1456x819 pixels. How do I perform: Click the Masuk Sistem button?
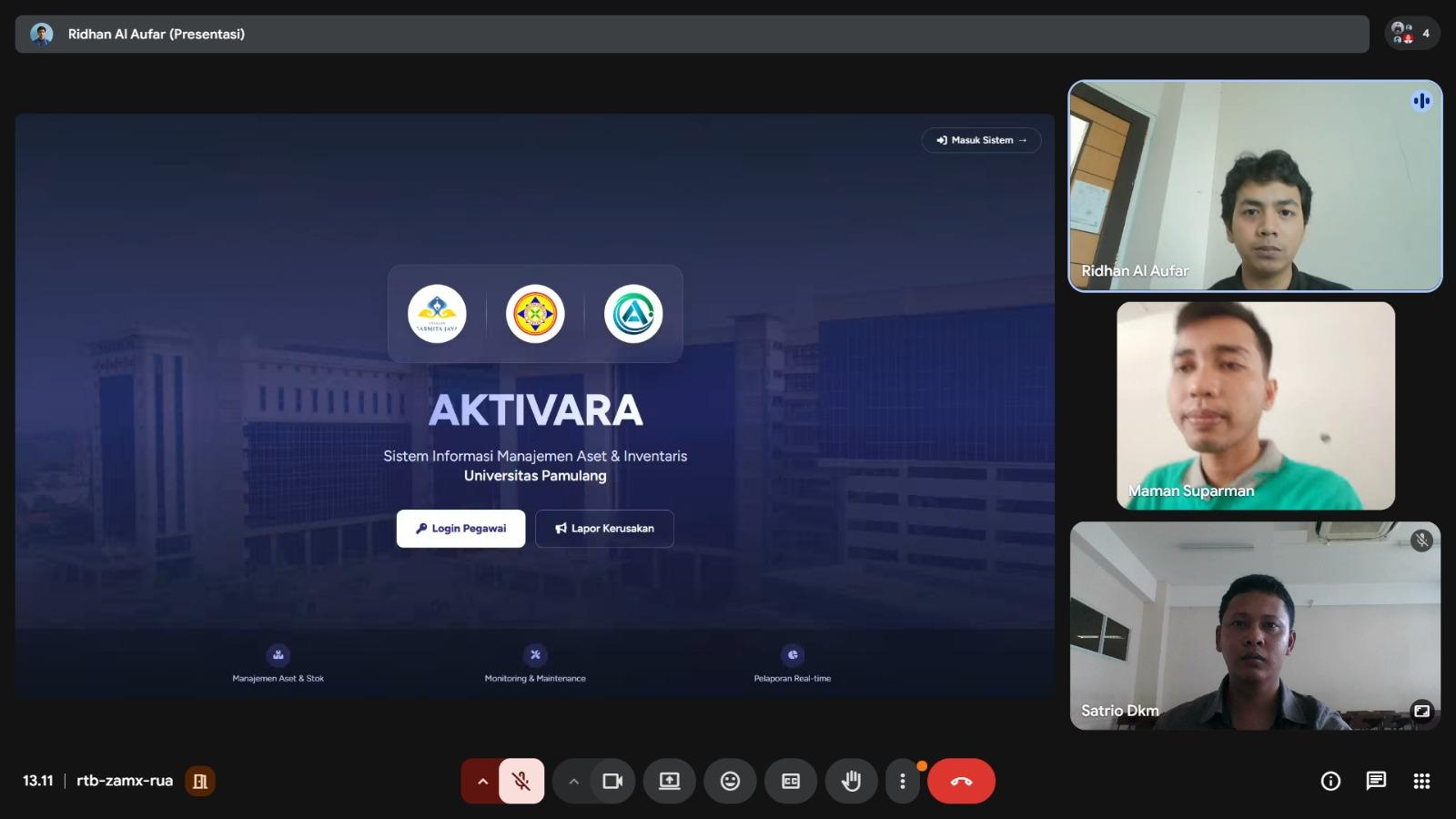coord(981,140)
